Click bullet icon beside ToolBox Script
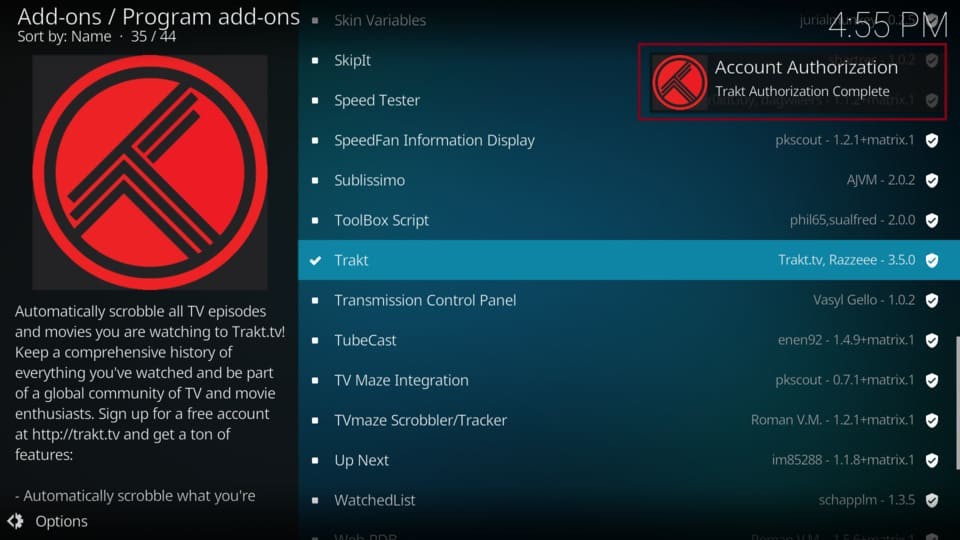This screenshot has height=540, width=960. (x=315, y=220)
